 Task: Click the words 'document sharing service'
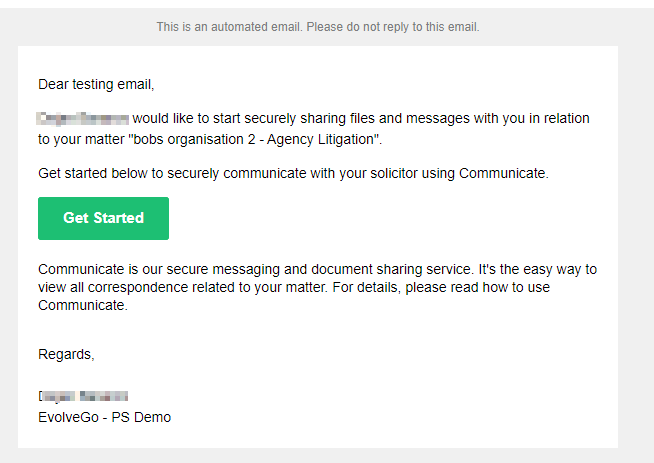(x=384, y=269)
